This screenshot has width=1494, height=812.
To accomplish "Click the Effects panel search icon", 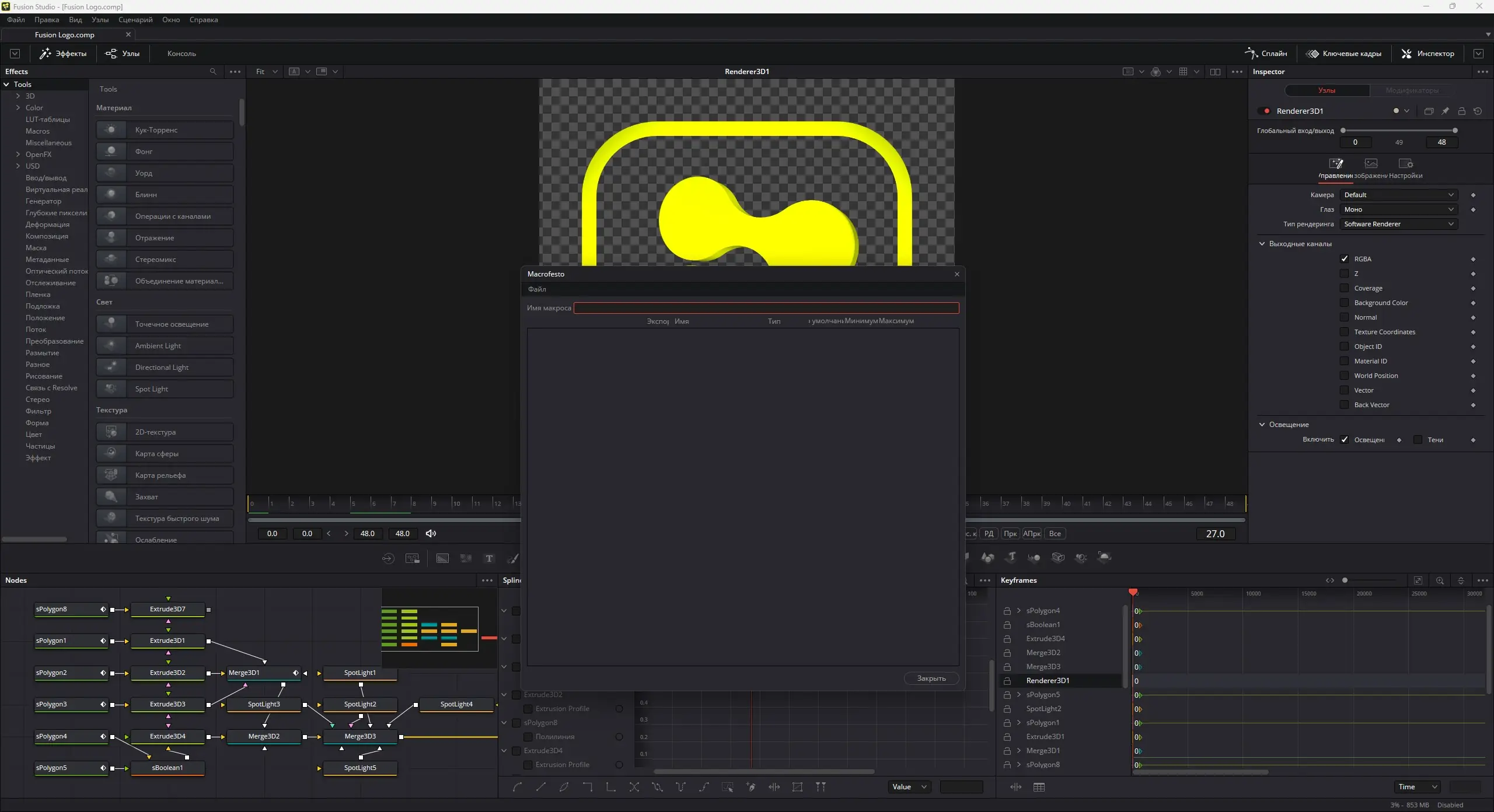I will coord(213,71).
